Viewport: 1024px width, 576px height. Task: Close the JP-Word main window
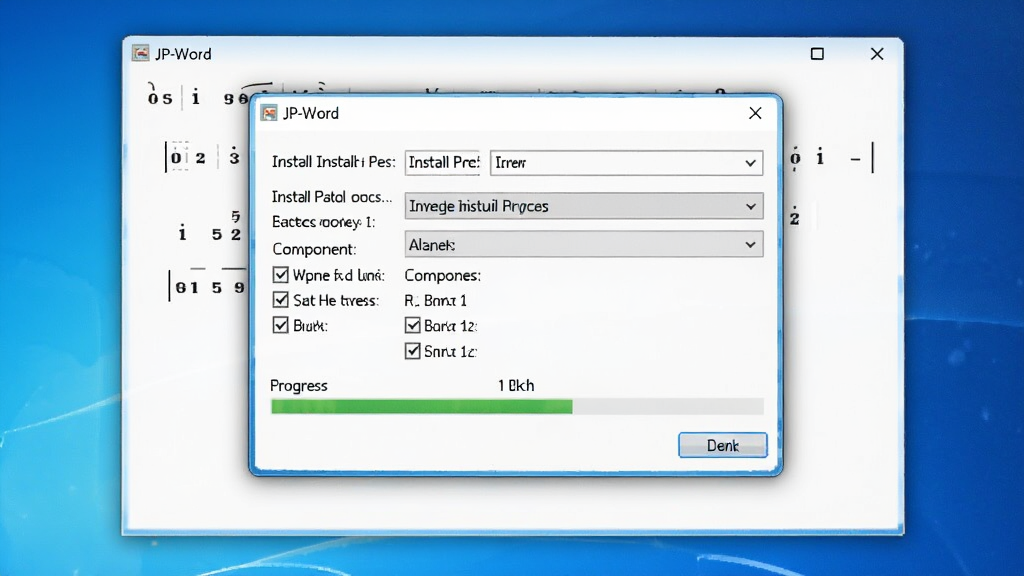click(x=877, y=54)
